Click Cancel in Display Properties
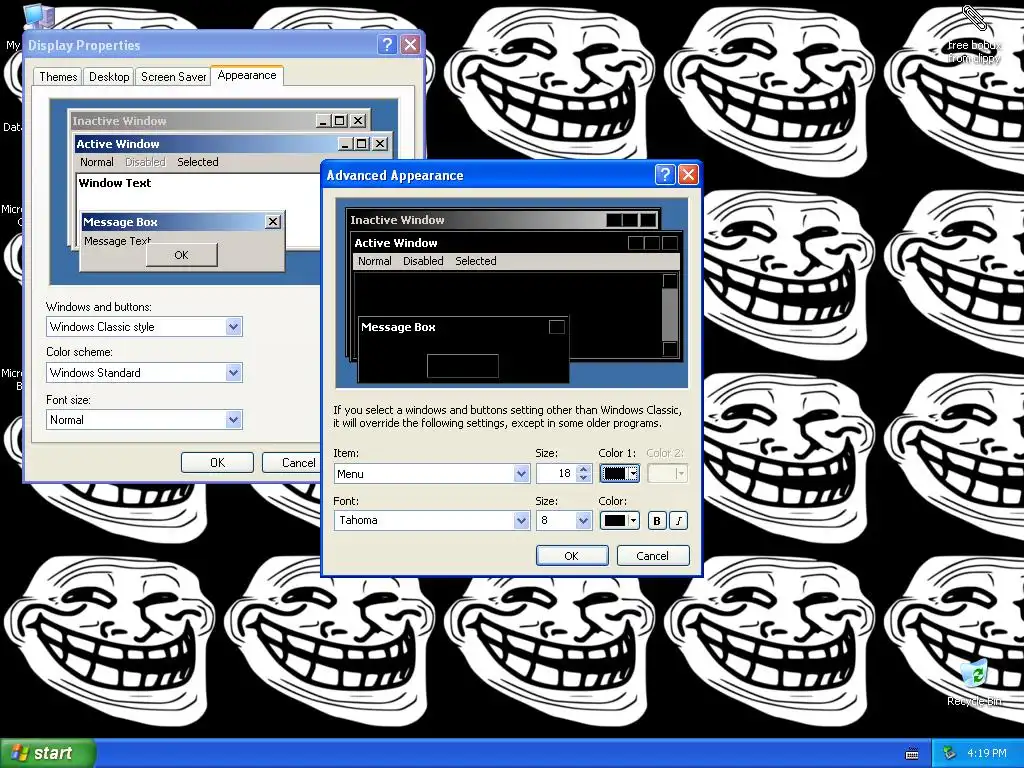The width and height of the screenshot is (1024, 768). (291, 462)
